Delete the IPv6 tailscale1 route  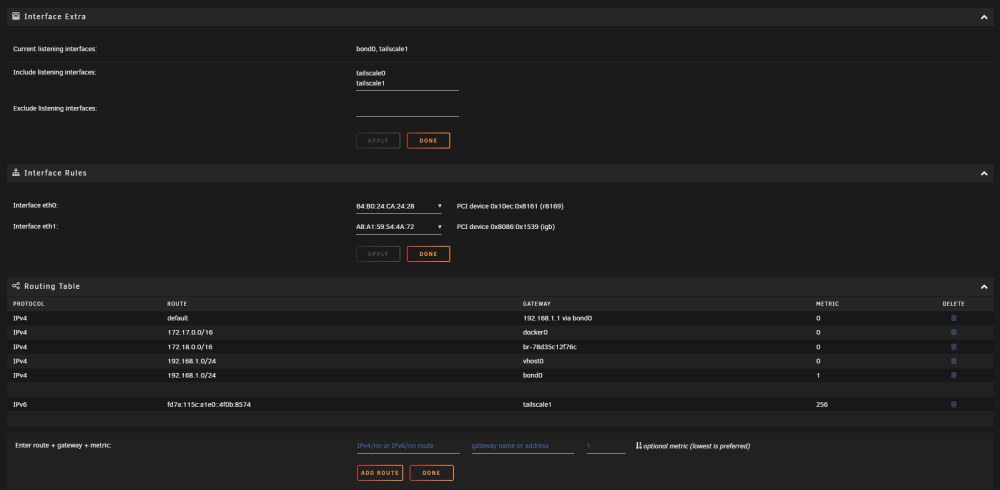click(x=953, y=405)
